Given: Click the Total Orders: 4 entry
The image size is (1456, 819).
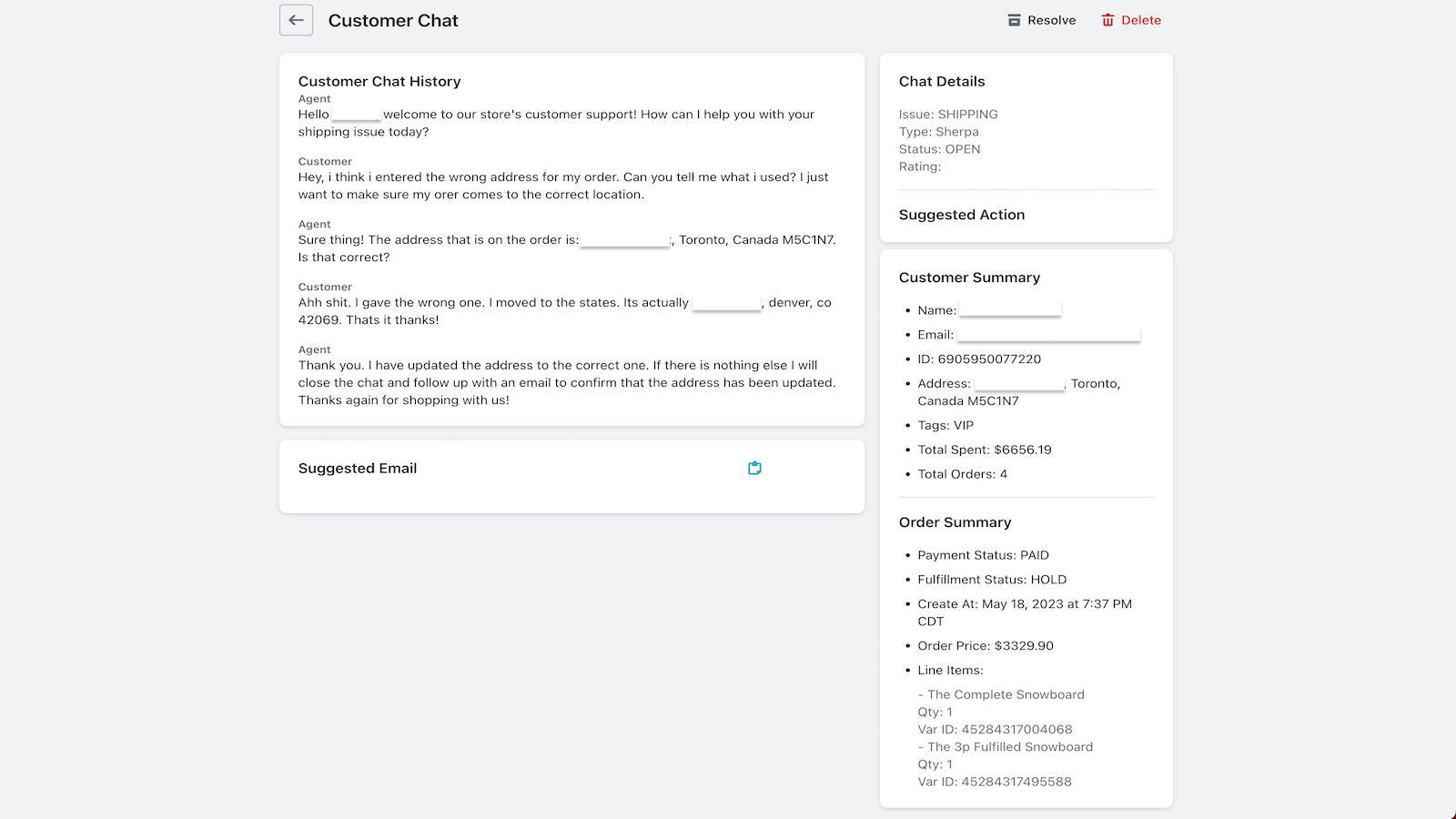Looking at the screenshot, I should [x=963, y=474].
